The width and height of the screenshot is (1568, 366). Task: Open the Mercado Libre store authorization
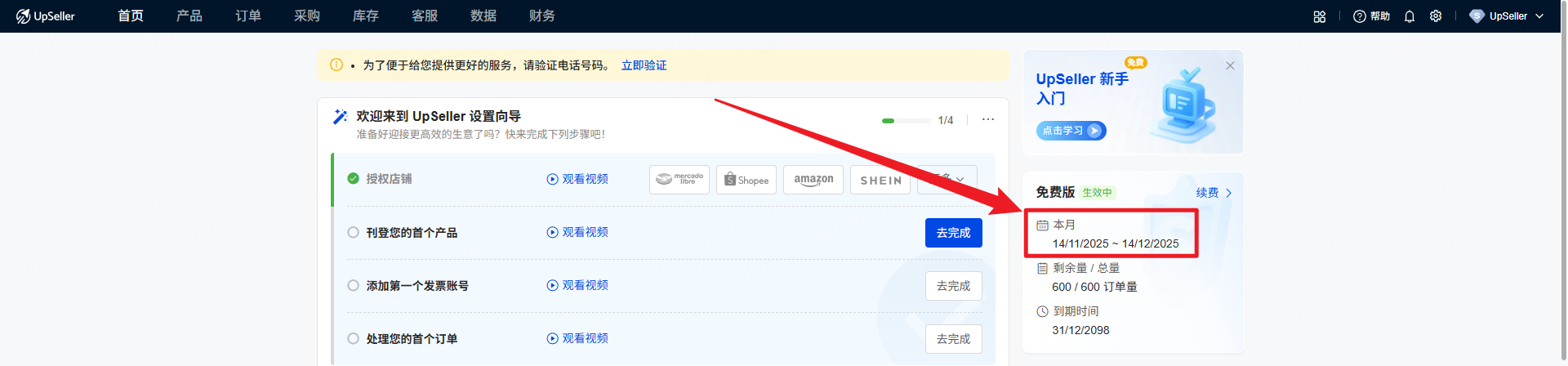pos(679,180)
